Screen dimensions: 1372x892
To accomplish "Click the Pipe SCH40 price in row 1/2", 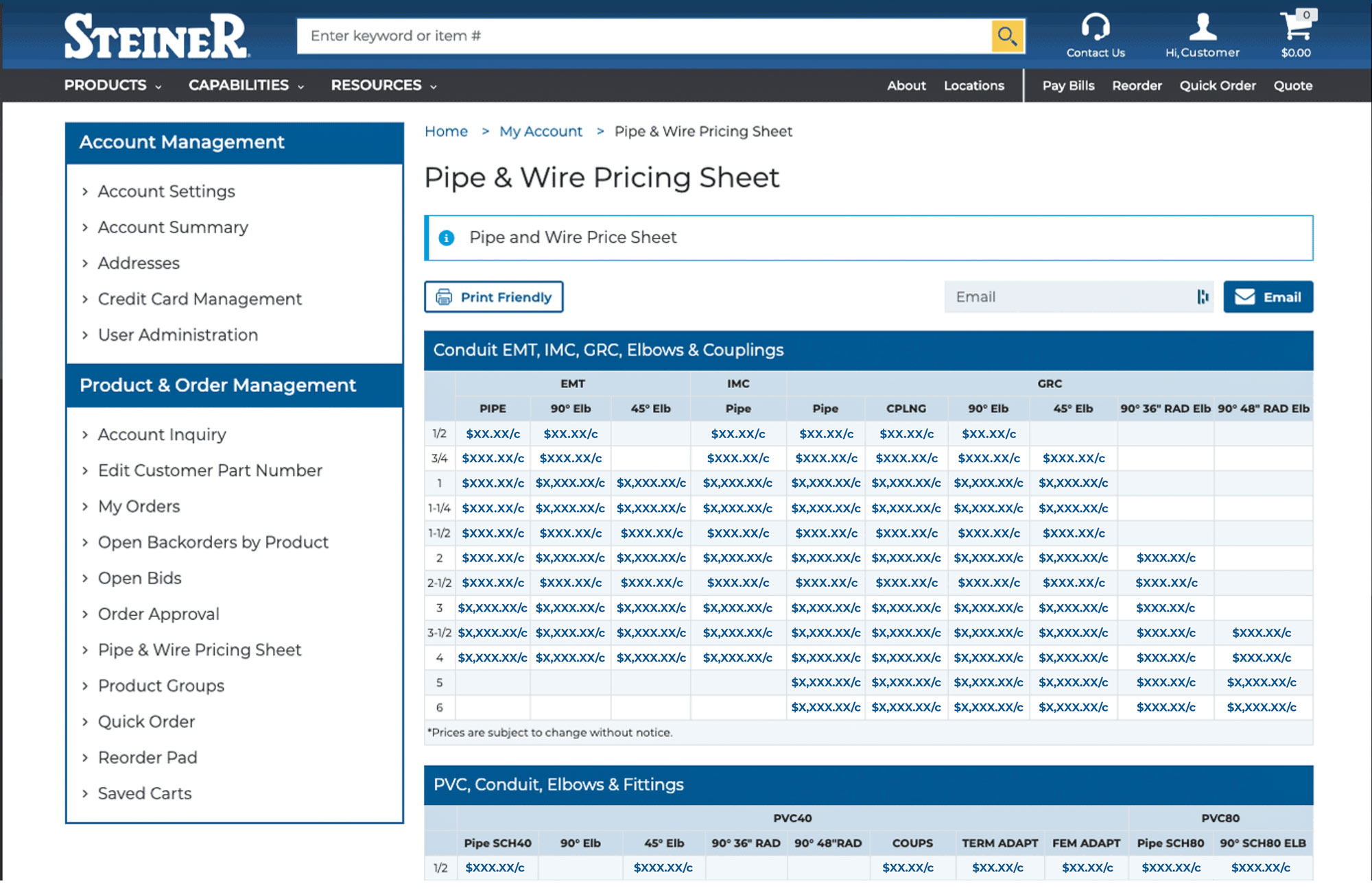I will [495, 868].
